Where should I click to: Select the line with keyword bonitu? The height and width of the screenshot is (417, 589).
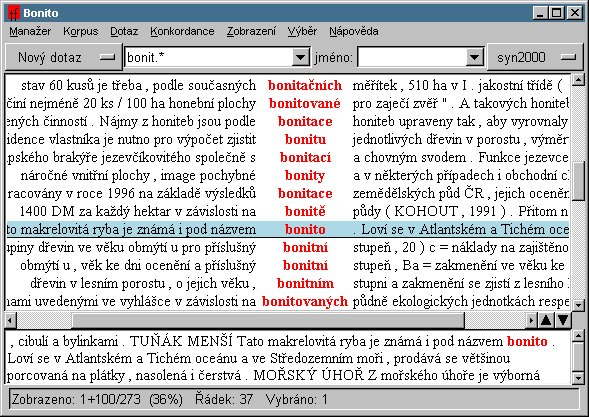pos(288,139)
